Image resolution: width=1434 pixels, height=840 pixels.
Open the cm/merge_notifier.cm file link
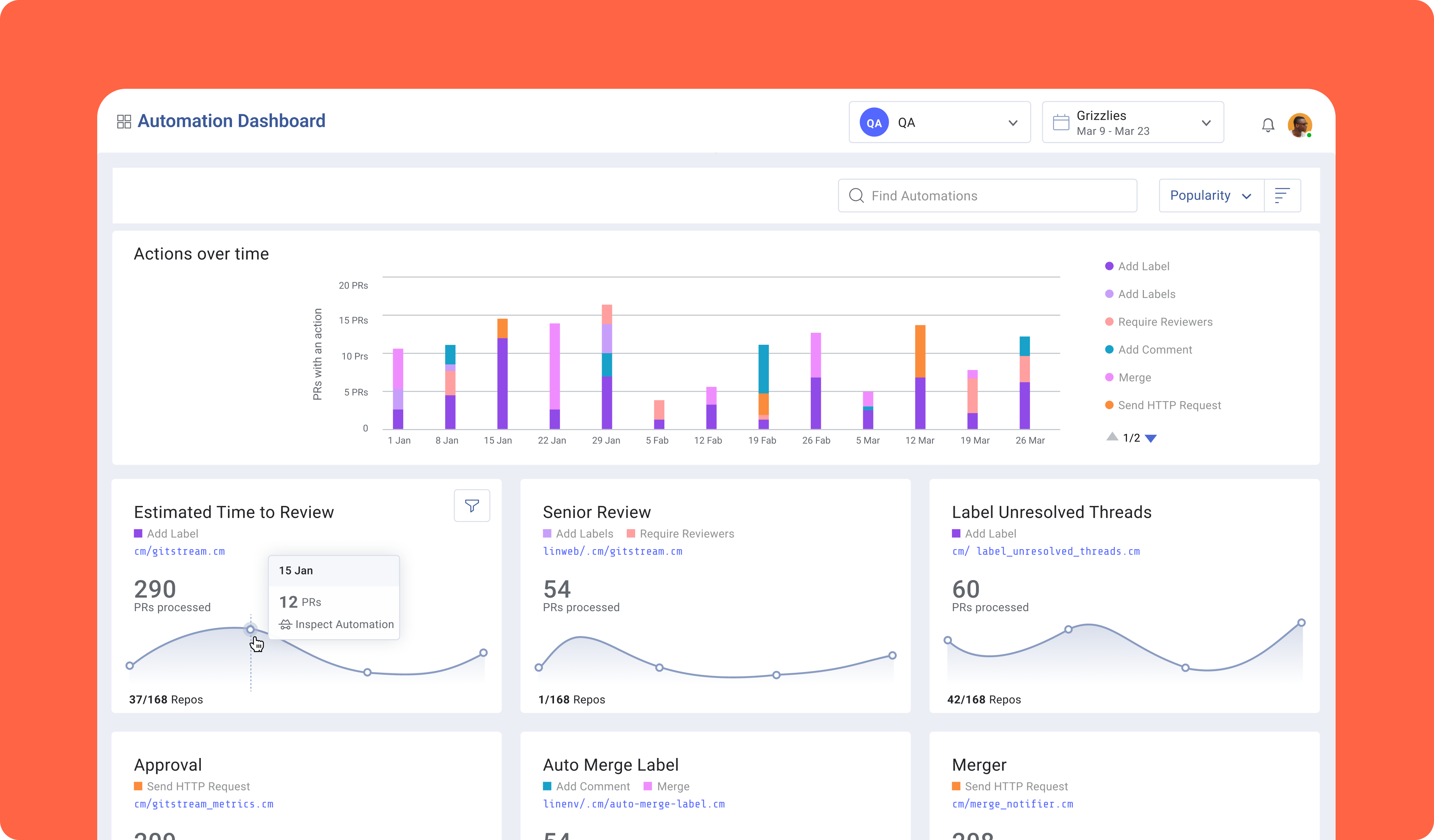coord(1013,804)
